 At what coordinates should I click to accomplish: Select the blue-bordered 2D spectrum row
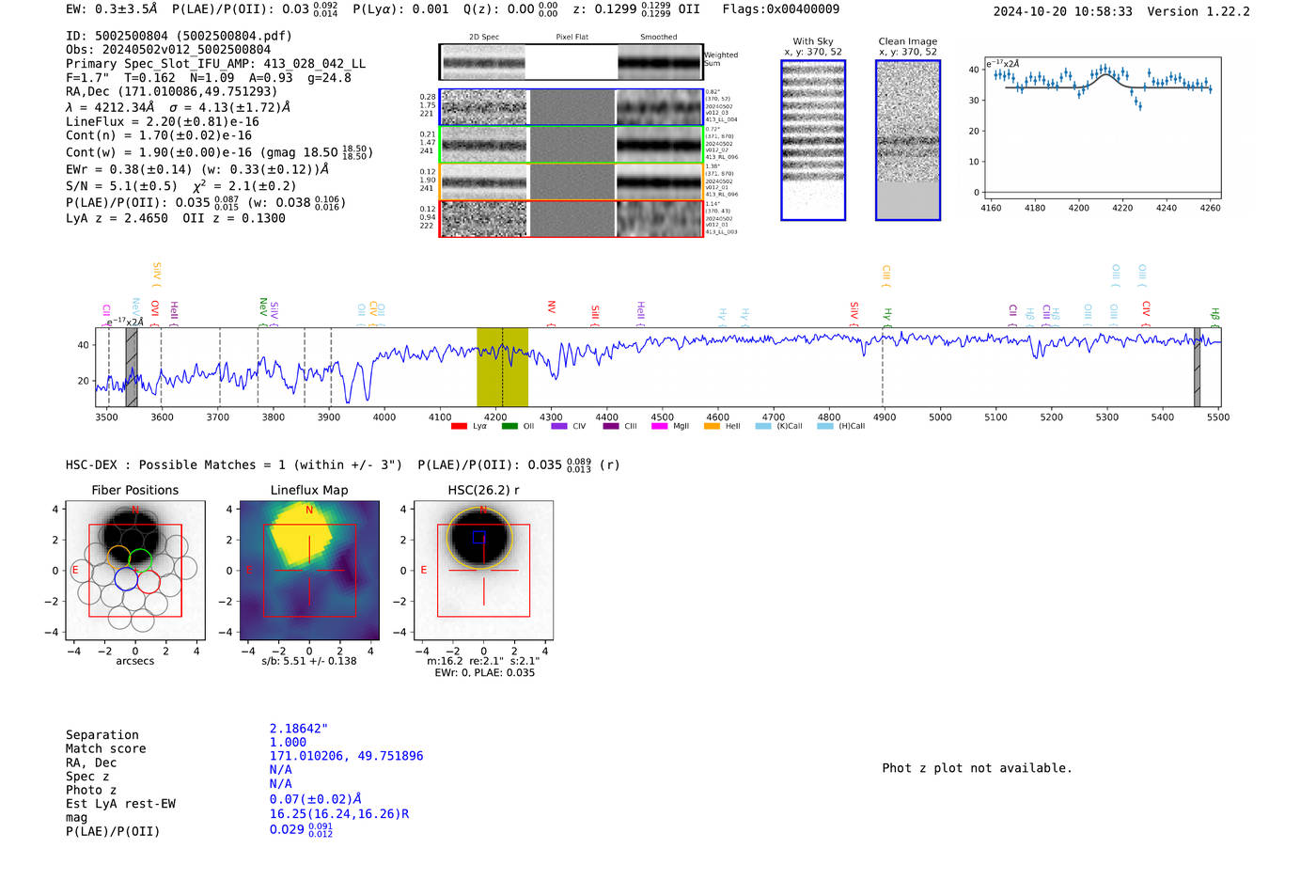(572, 107)
